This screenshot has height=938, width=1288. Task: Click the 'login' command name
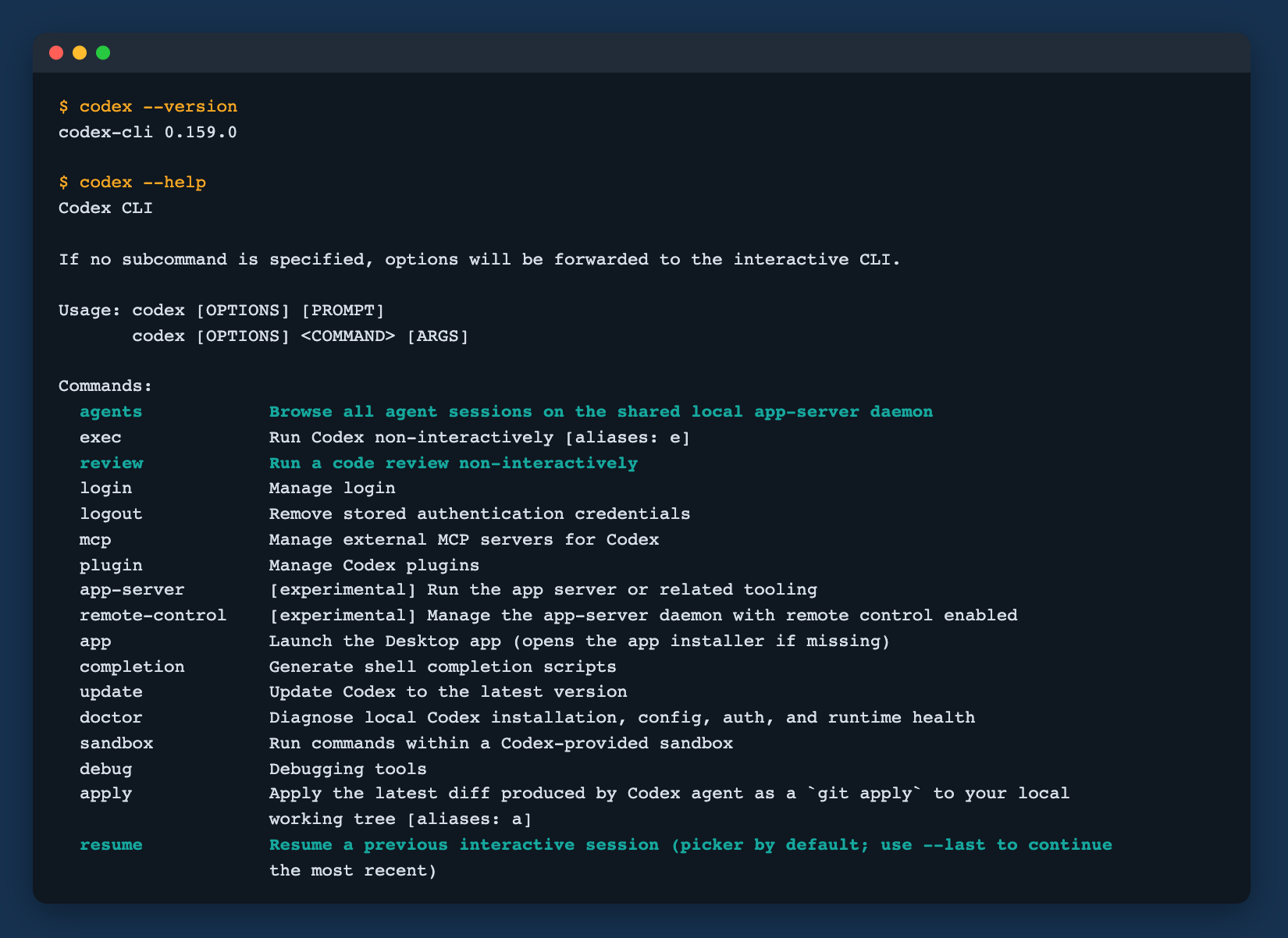[x=106, y=489]
